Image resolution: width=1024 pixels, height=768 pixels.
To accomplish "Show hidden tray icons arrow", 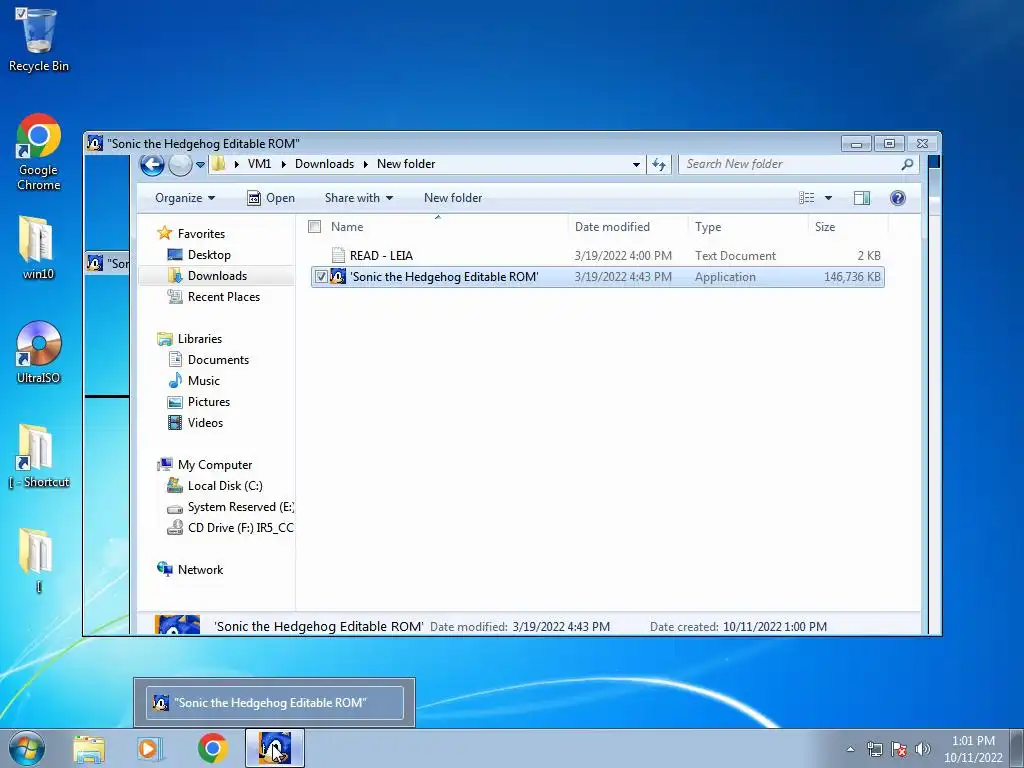I will point(850,749).
